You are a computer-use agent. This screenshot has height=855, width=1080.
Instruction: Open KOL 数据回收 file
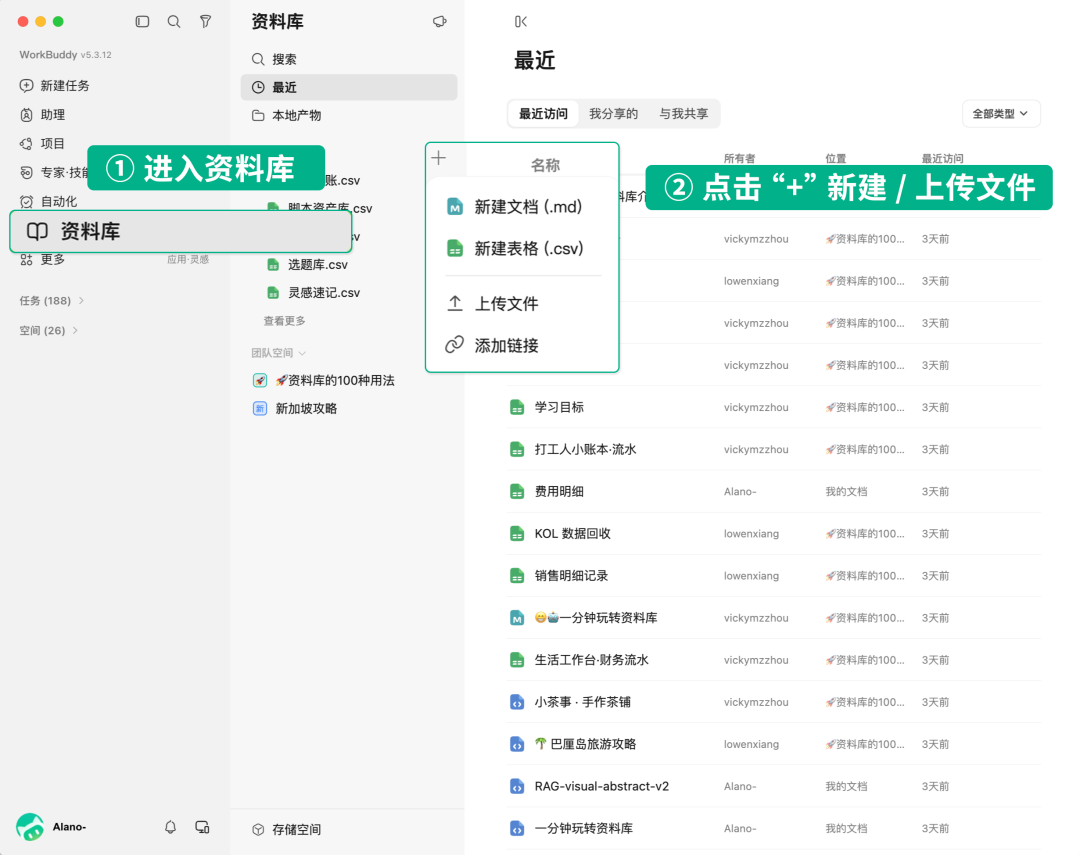[x=572, y=533]
